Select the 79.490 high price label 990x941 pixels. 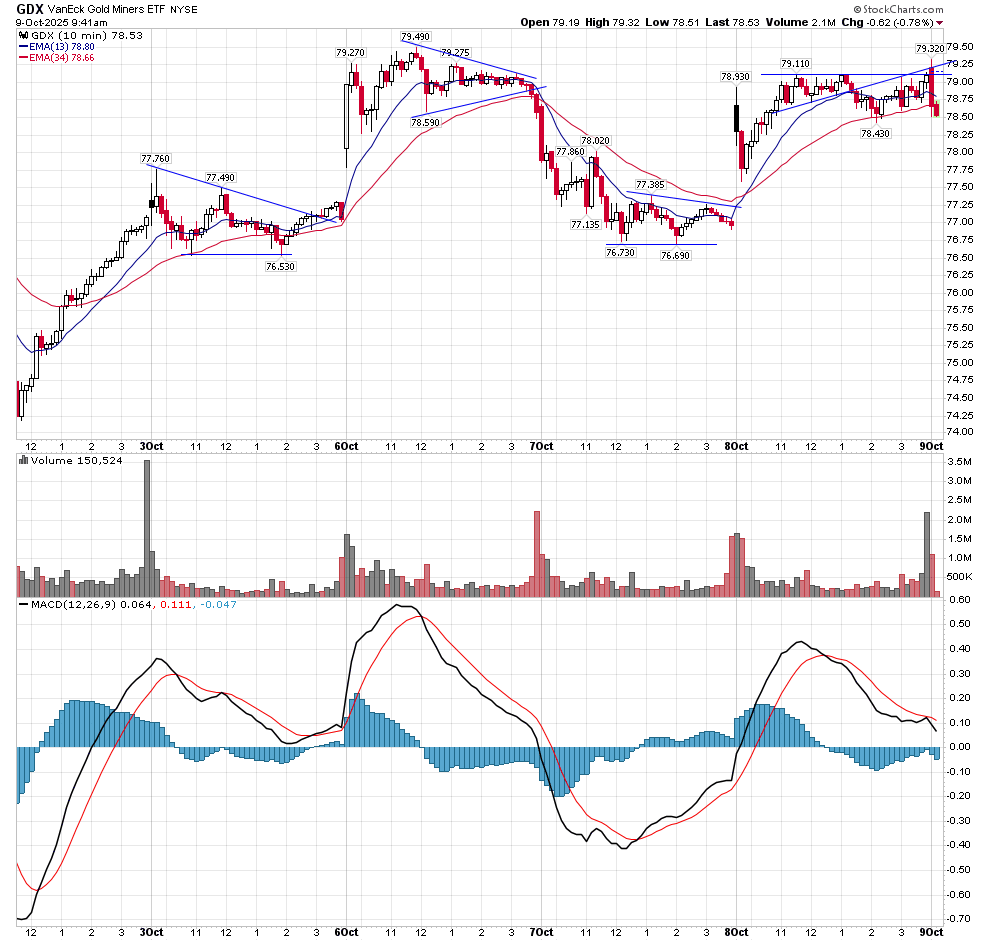[x=416, y=37]
